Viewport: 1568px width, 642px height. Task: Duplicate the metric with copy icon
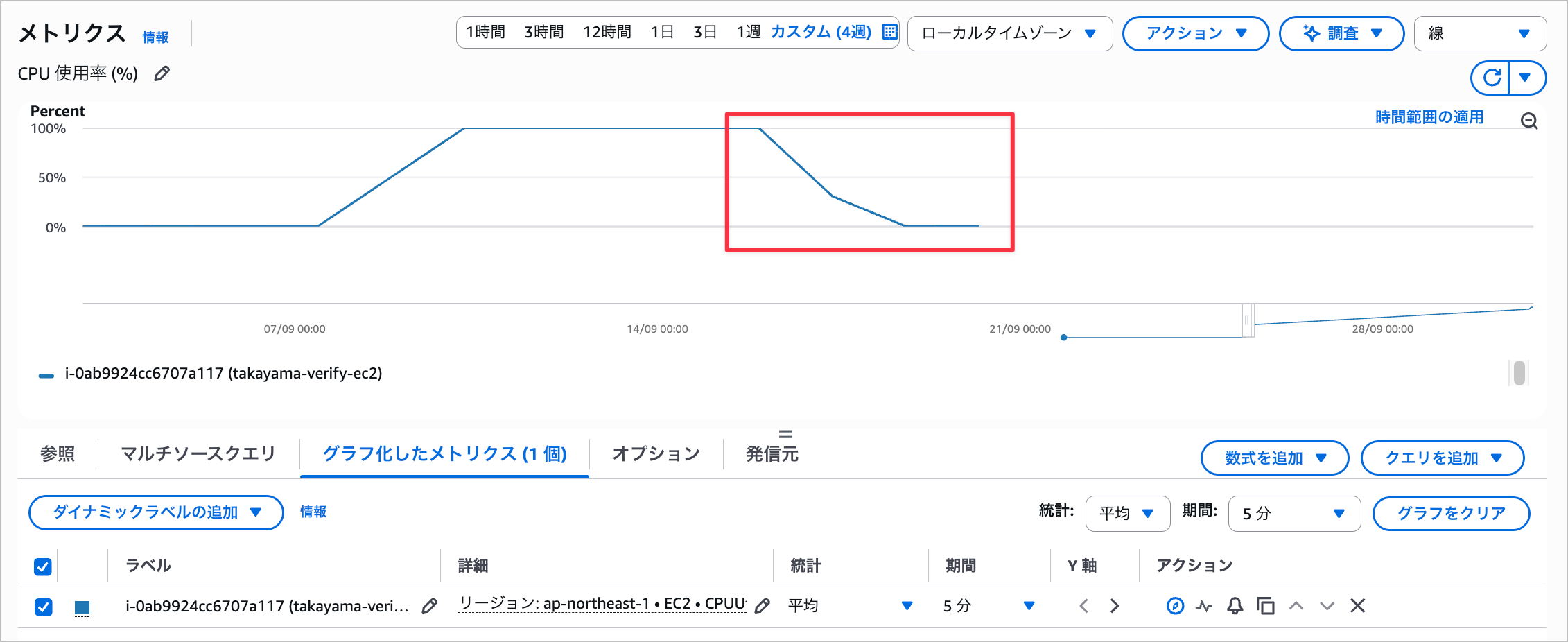[x=1266, y=606]
